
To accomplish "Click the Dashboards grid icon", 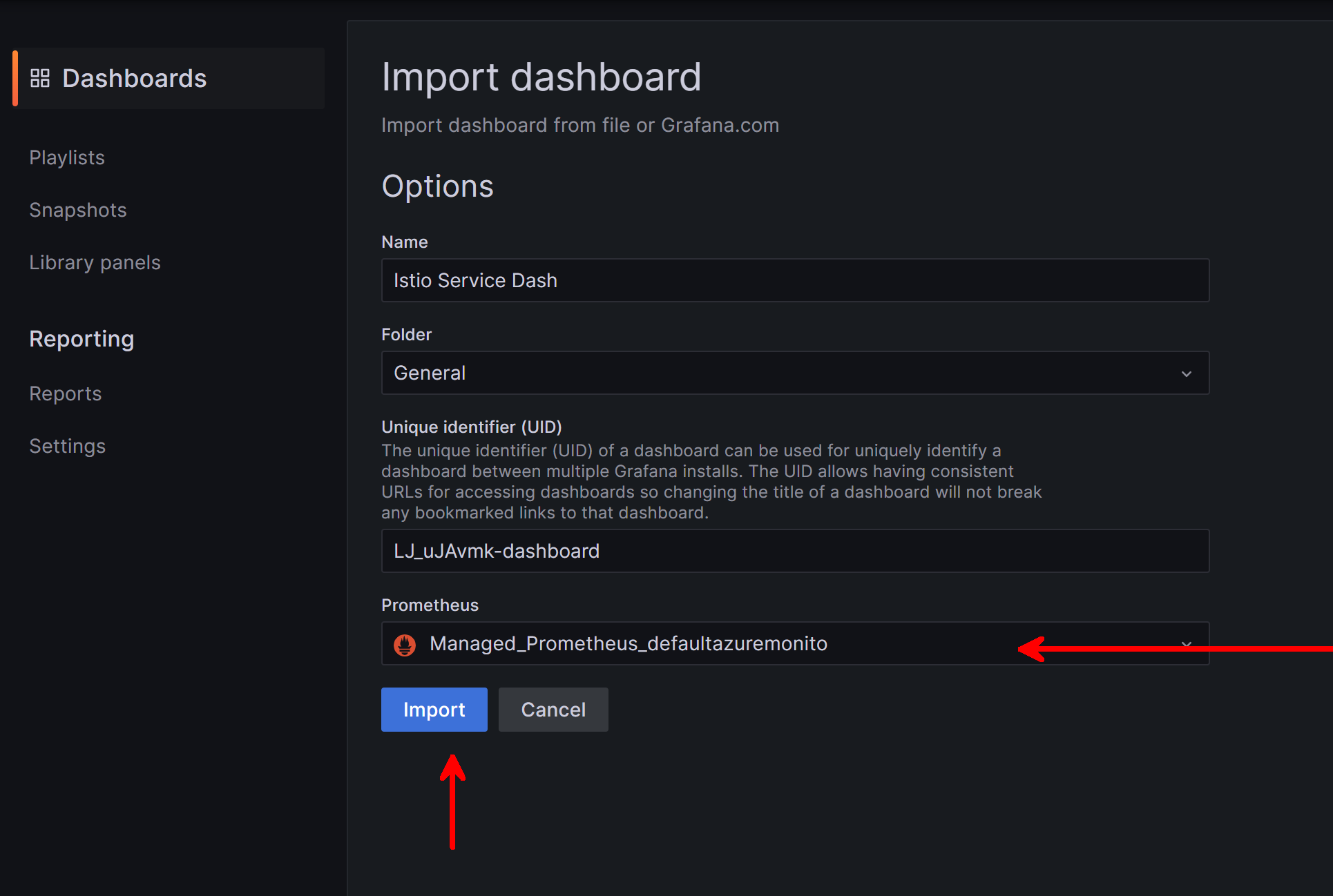I will (40, 78).
